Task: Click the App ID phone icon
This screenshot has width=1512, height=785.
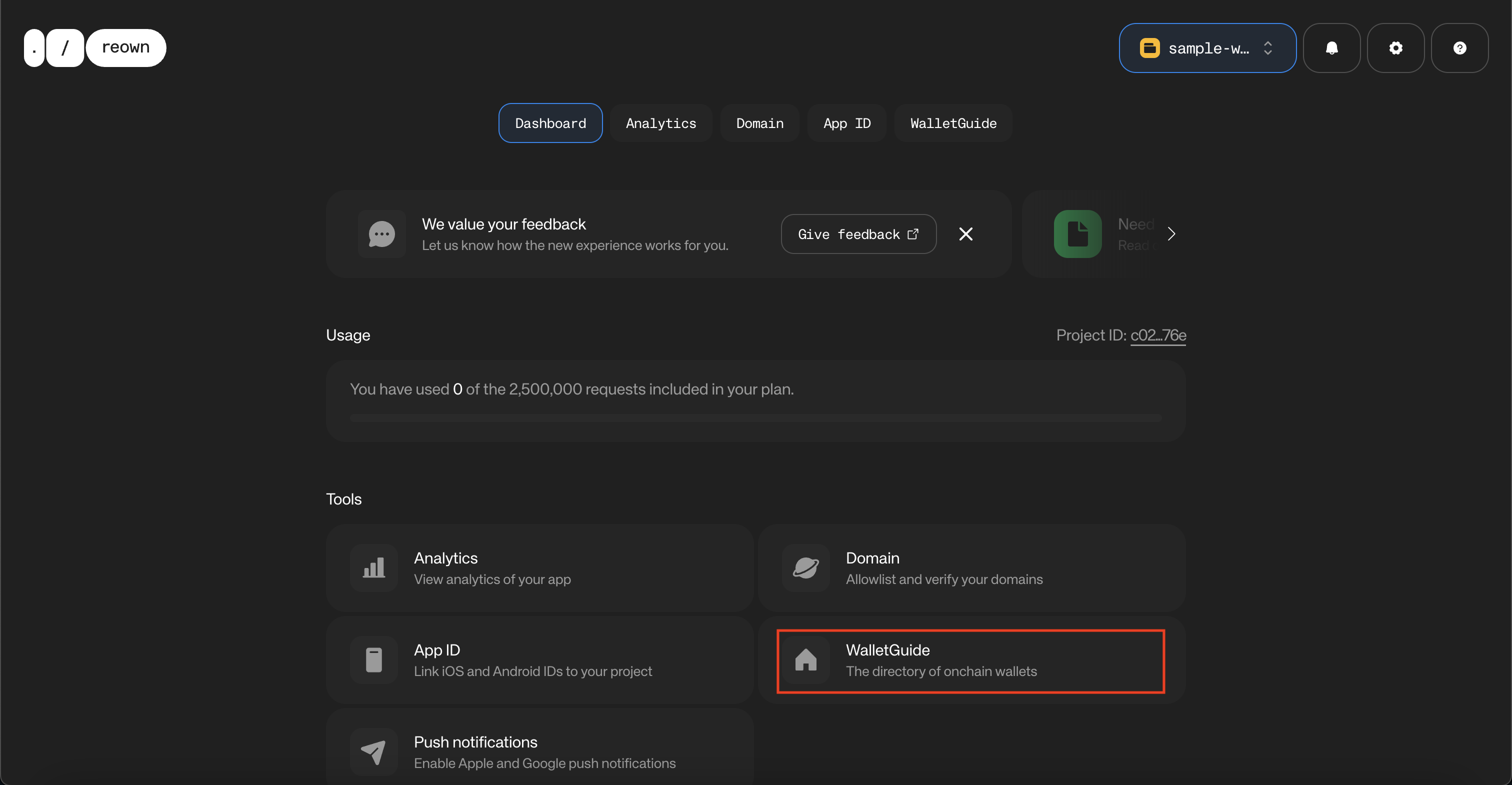Action: pyautogui.click(x=374, y=660)
